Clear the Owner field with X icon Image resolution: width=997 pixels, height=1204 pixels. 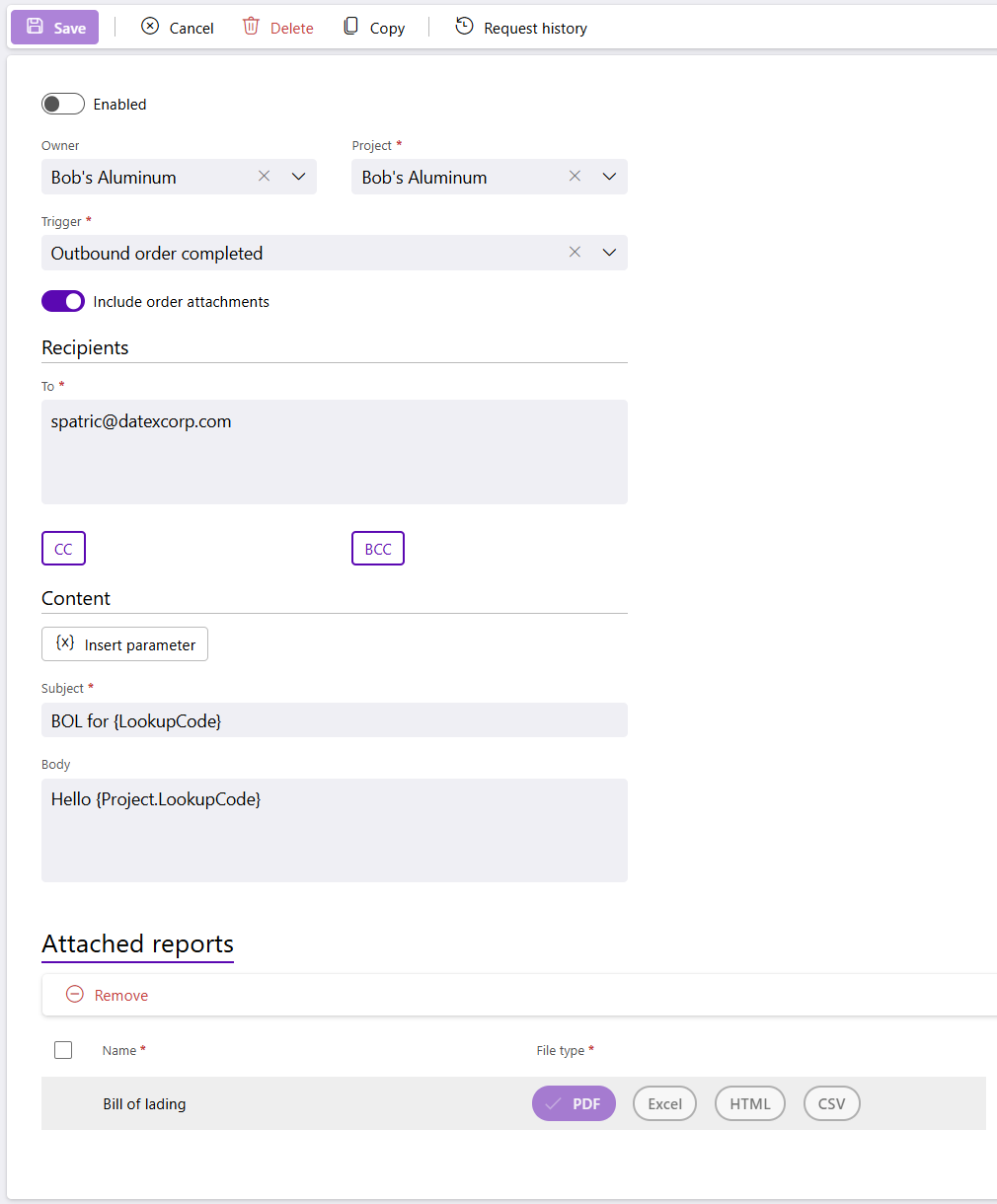click(264, 177)
